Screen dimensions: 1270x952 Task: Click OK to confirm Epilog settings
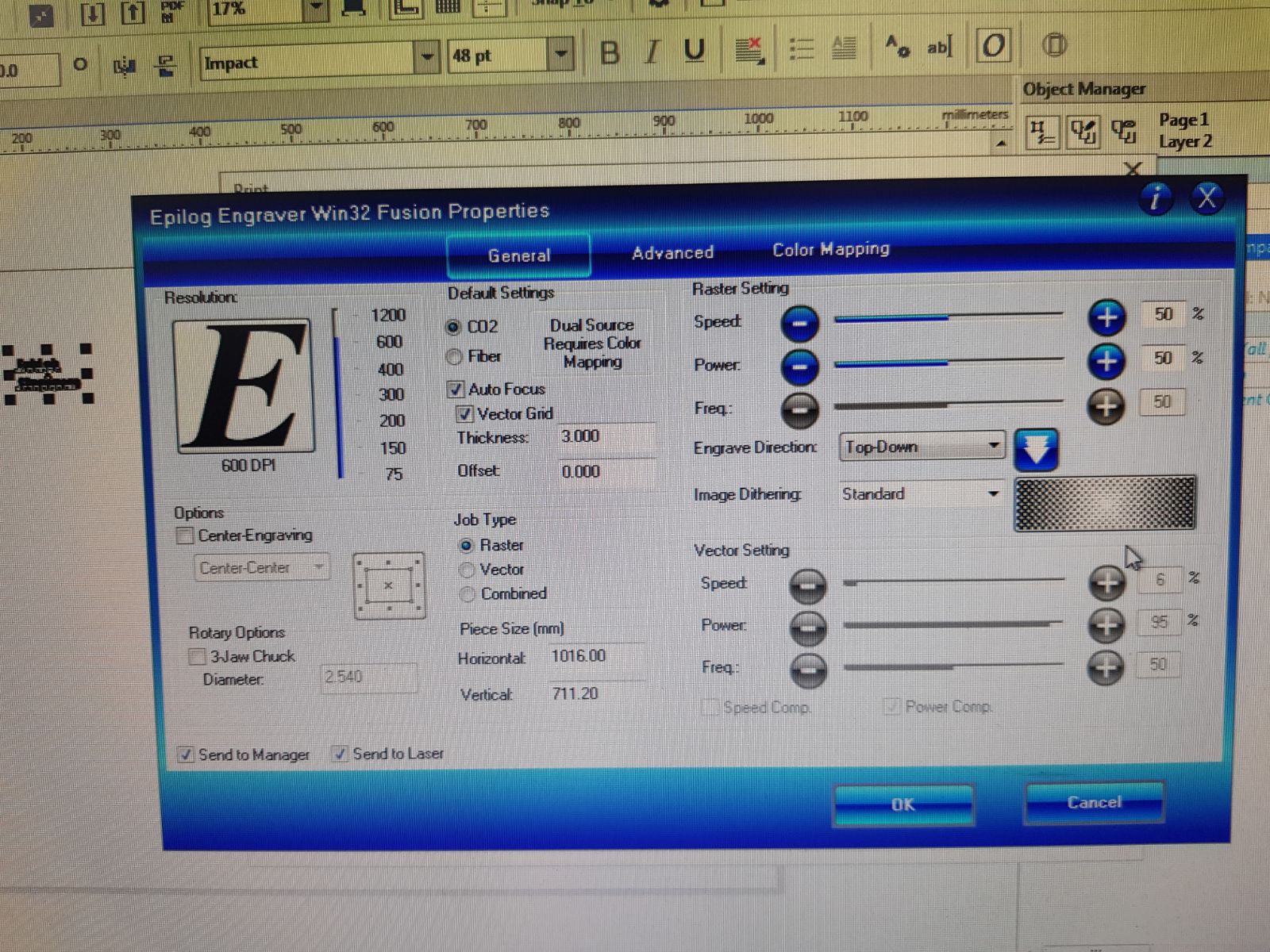903,804
